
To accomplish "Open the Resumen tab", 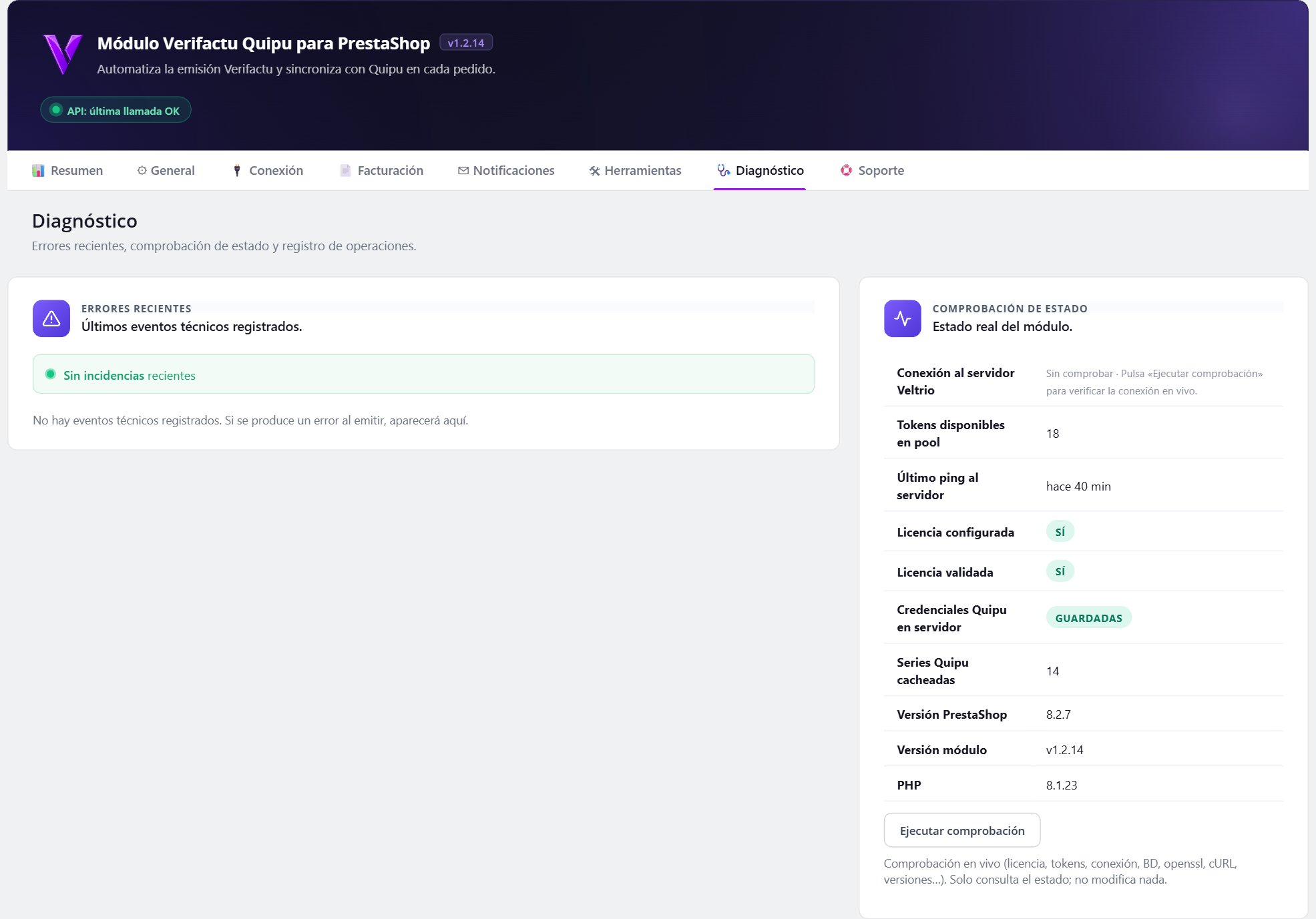I will click(x=67, y=171).
